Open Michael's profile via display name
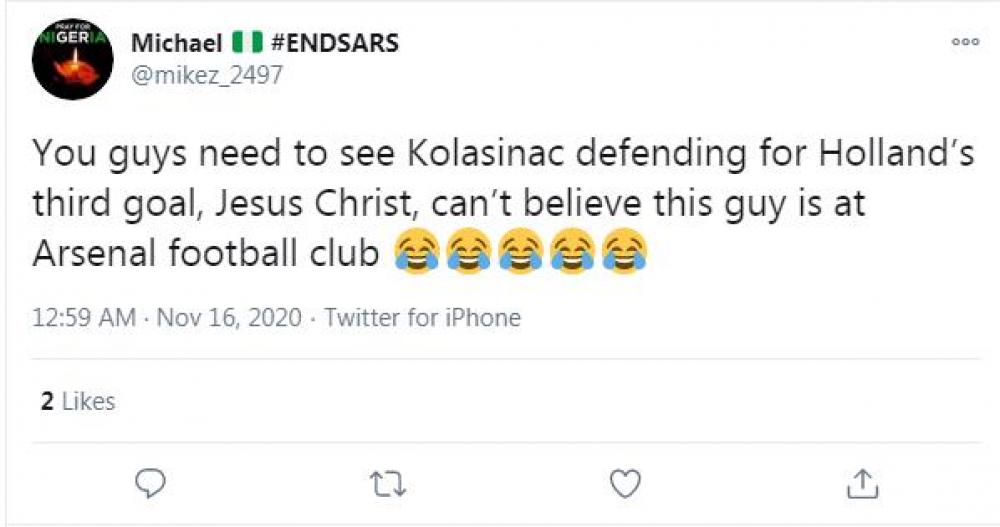 (176, 43)
